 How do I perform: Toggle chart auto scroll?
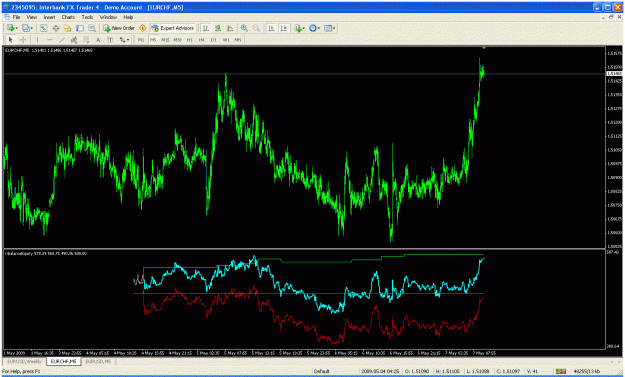click(x=271, y=28)
